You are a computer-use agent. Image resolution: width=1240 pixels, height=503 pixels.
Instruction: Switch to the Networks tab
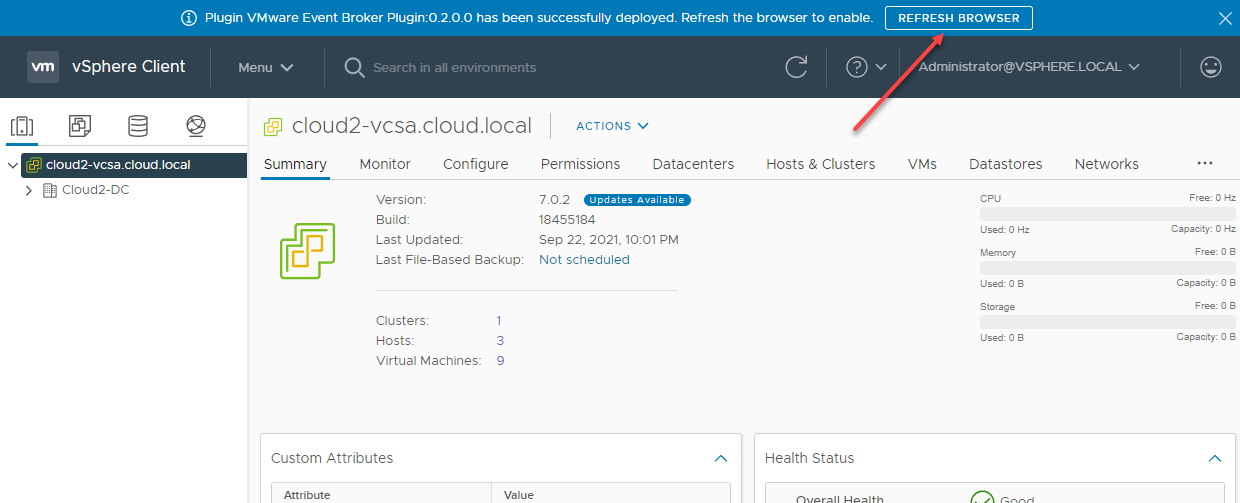pos(1107,164)
